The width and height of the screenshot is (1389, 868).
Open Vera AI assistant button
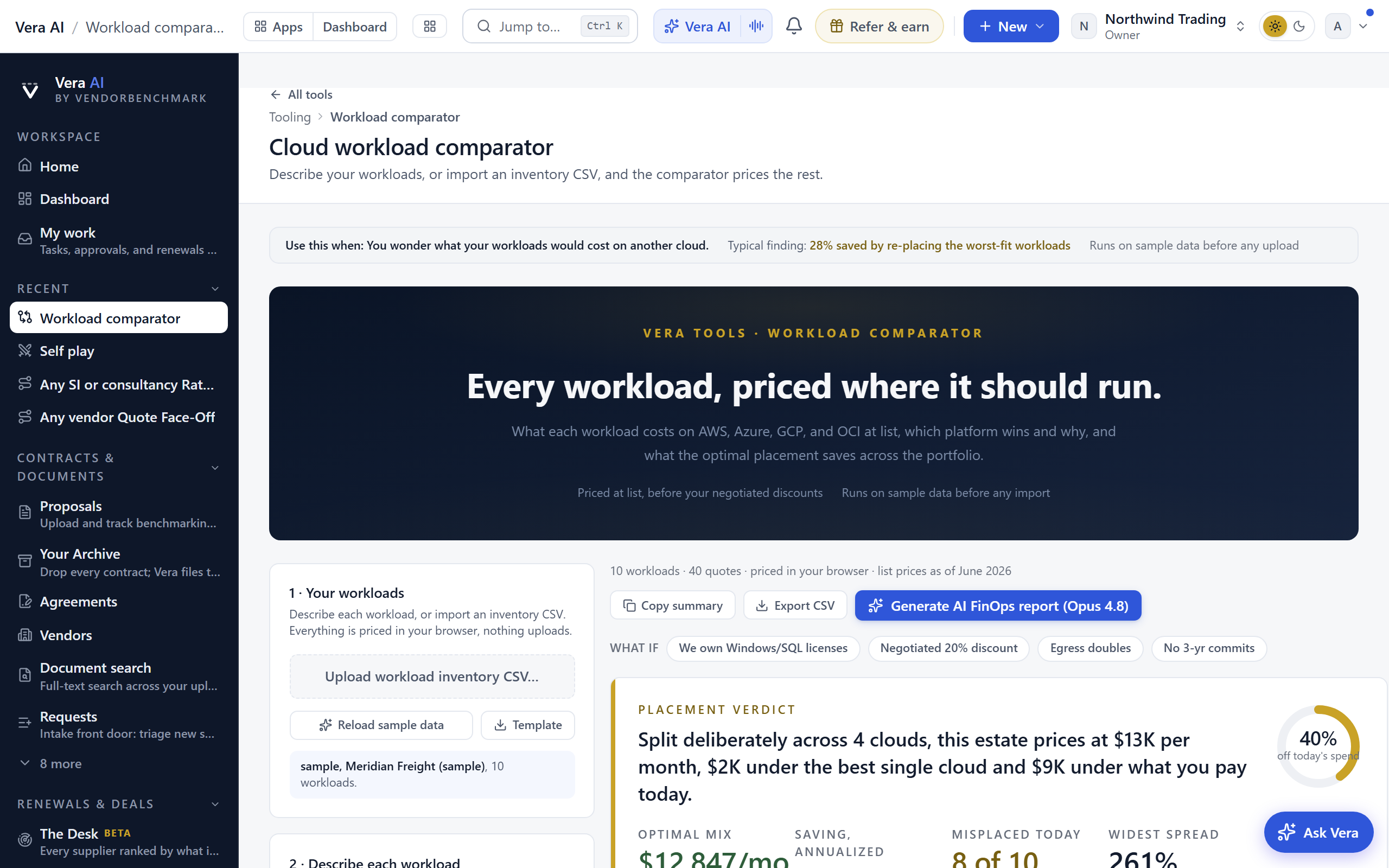(697, 27)
